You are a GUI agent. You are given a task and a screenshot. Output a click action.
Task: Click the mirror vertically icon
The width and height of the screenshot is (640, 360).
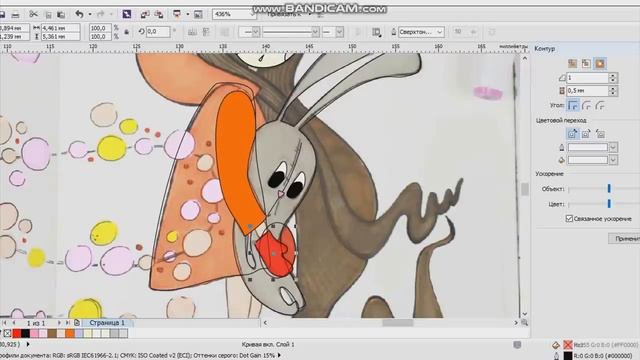click(207, 32)
